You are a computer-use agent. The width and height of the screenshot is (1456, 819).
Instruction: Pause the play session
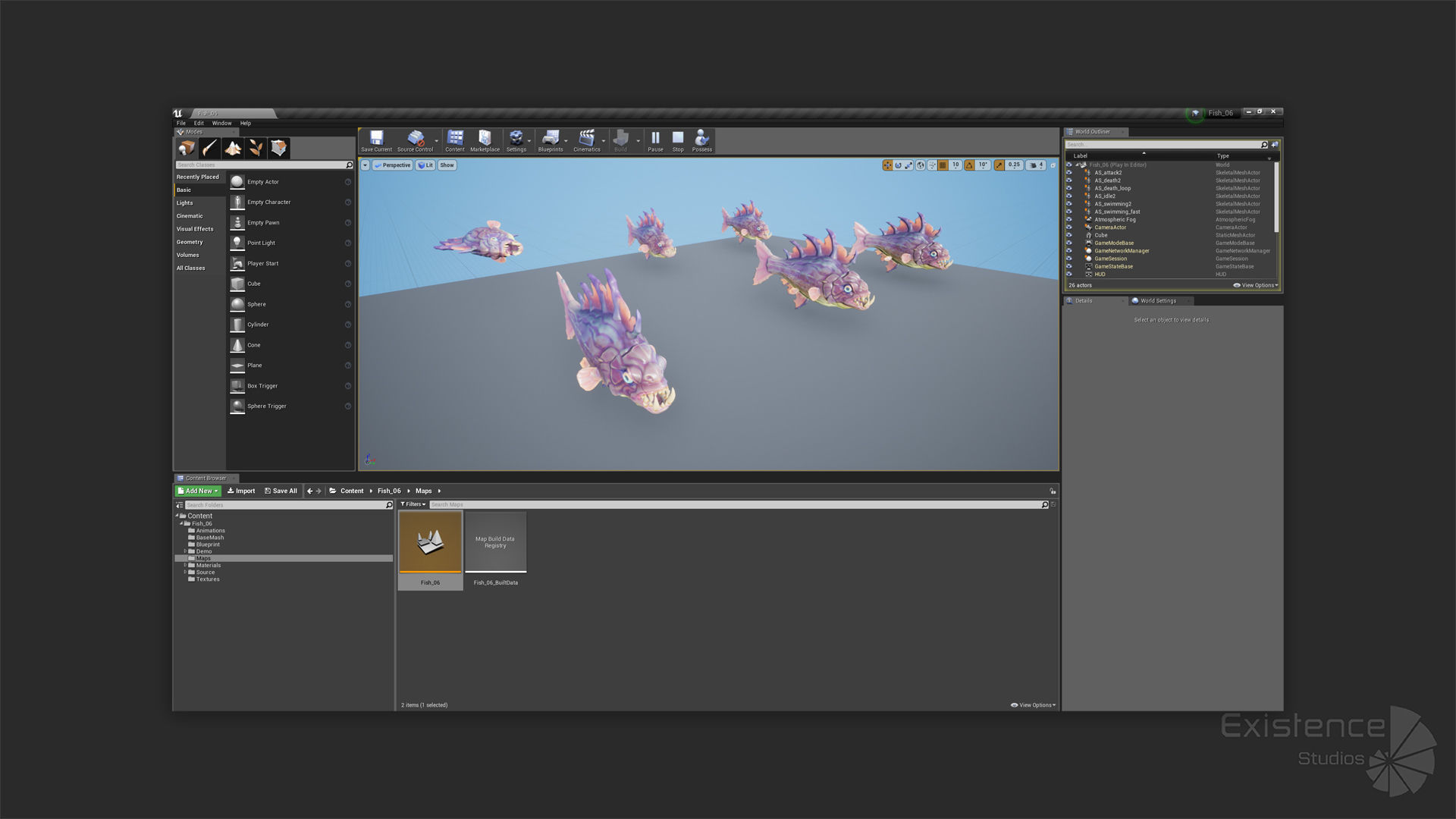pyautogui.click(x=655, y=141)
